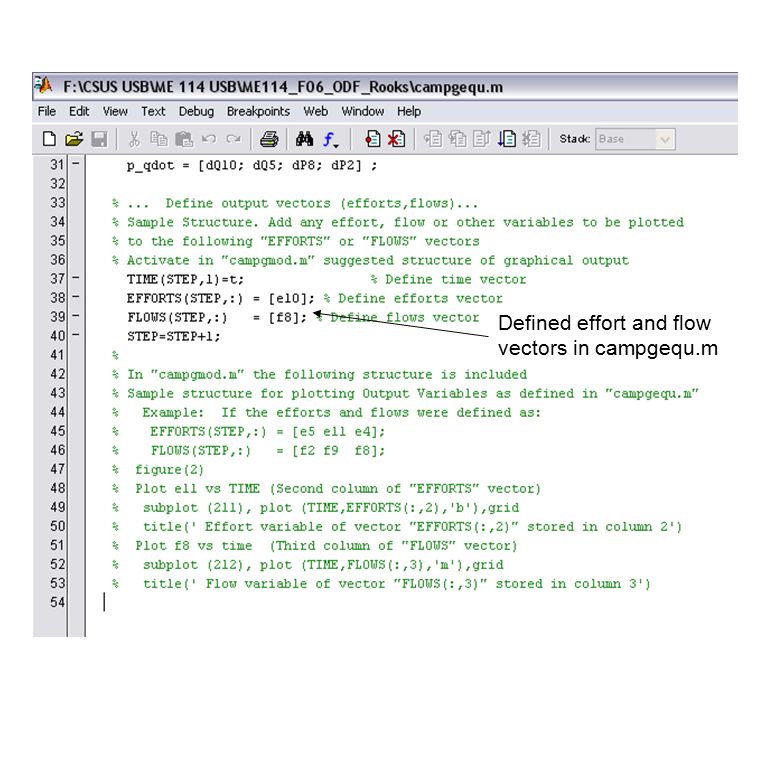Image resolution: width=768 pixels, height=768 pixels.
Task: Toggle breakpoint dash on line 38
Action: point(76,296)
